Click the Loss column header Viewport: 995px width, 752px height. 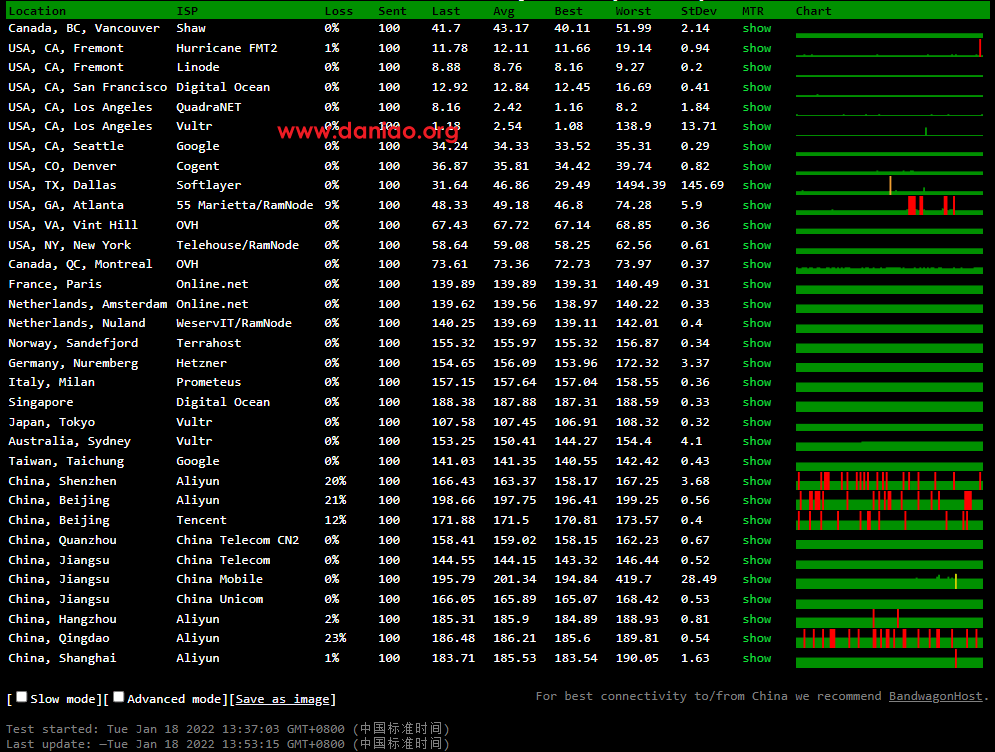[x=338, y=11]
